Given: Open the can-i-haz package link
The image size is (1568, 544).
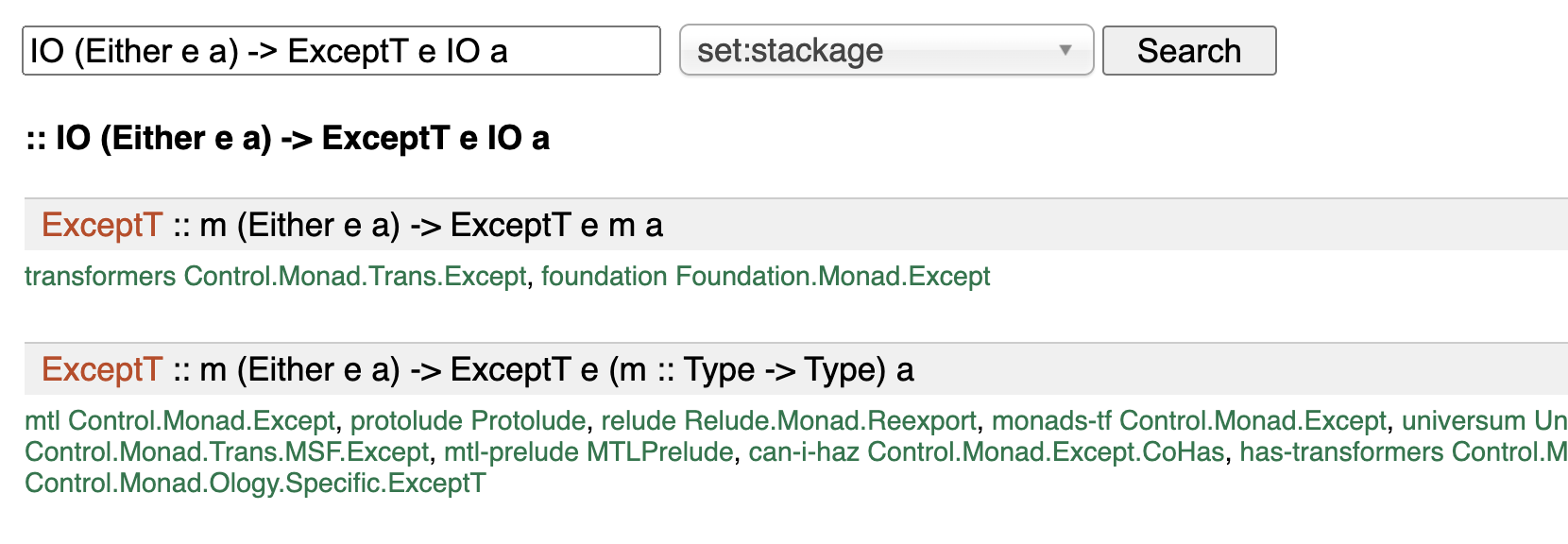Looking at the screenshot, I should click(804, 452).
